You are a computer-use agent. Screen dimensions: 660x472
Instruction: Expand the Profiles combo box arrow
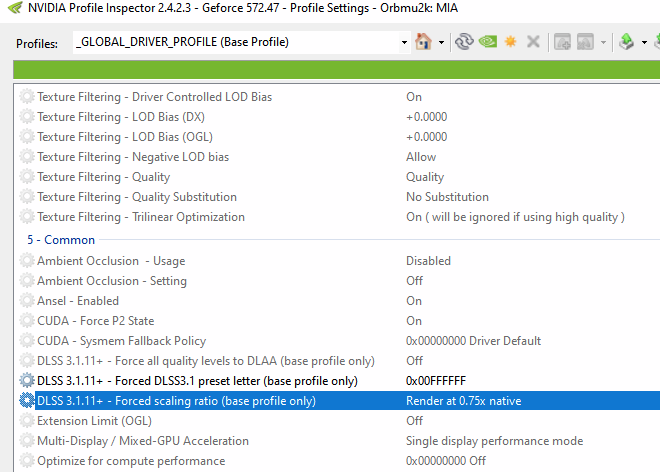pos(404,42)
